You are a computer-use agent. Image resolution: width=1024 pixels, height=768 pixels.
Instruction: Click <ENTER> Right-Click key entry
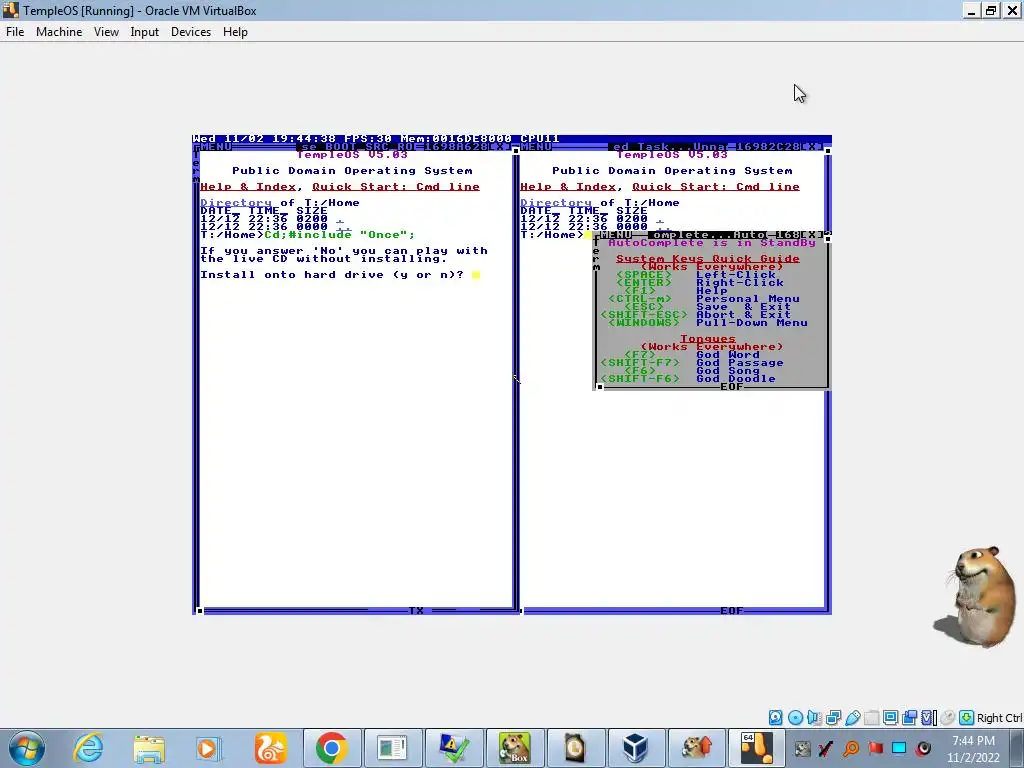pos(699,283)
